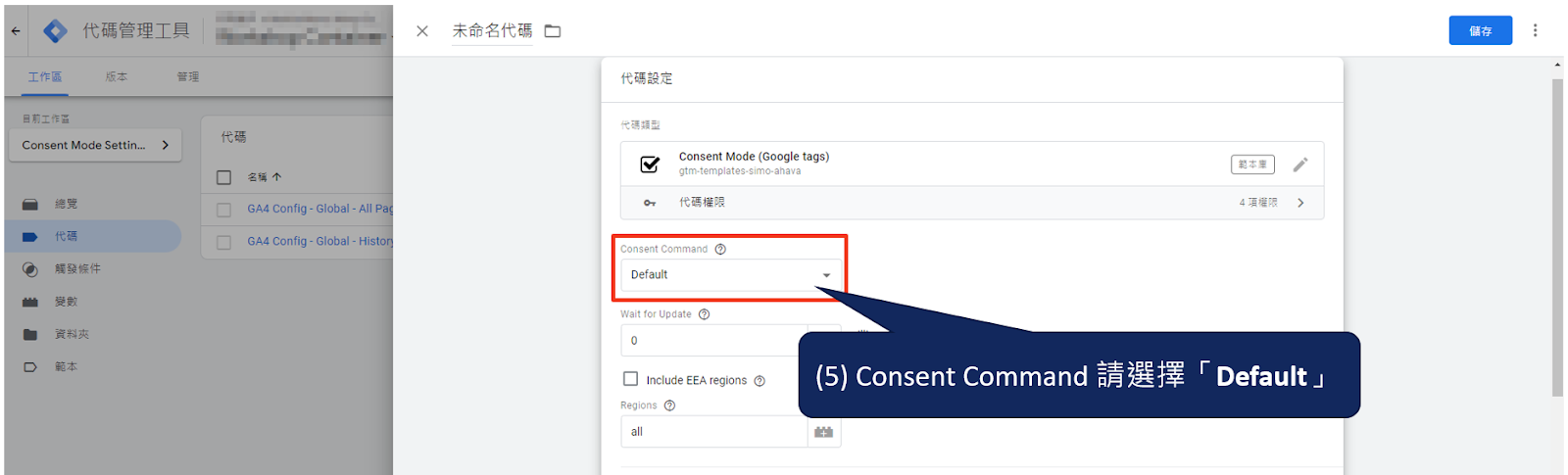Open 代碼 in the sidebar

[x=93, y=236]
